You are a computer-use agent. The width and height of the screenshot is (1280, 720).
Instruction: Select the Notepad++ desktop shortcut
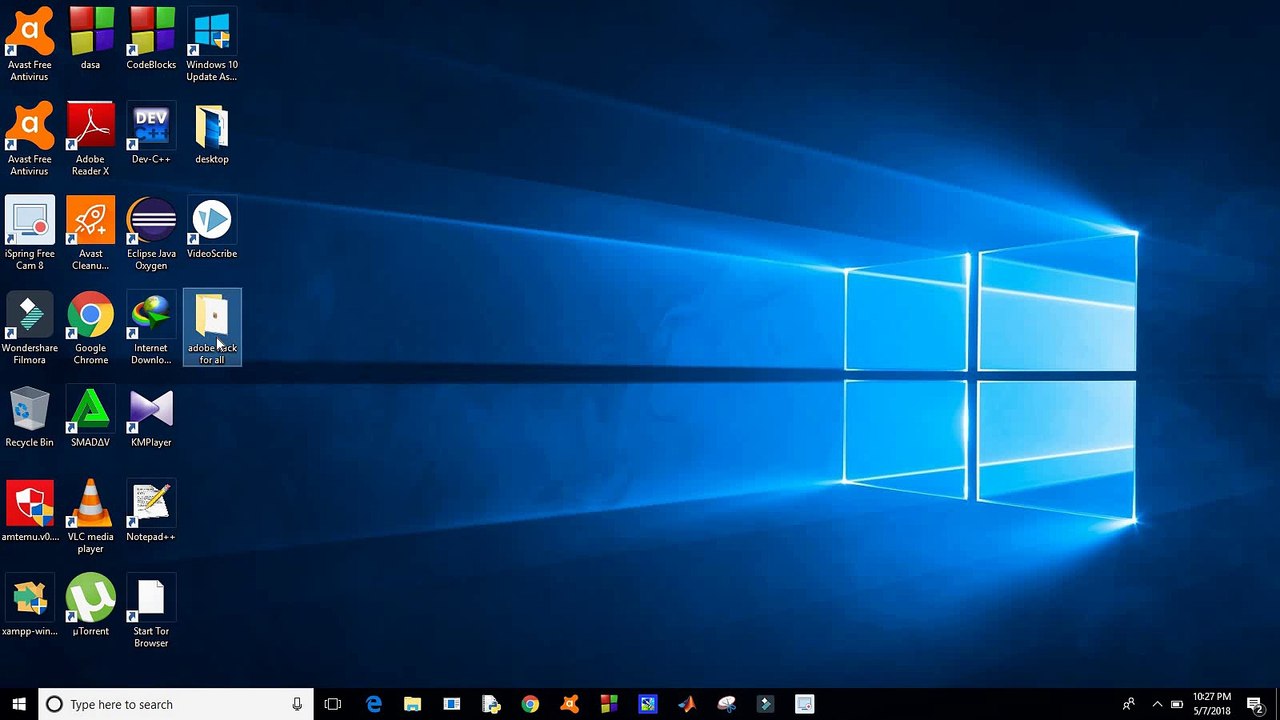[x=151, y=511]
